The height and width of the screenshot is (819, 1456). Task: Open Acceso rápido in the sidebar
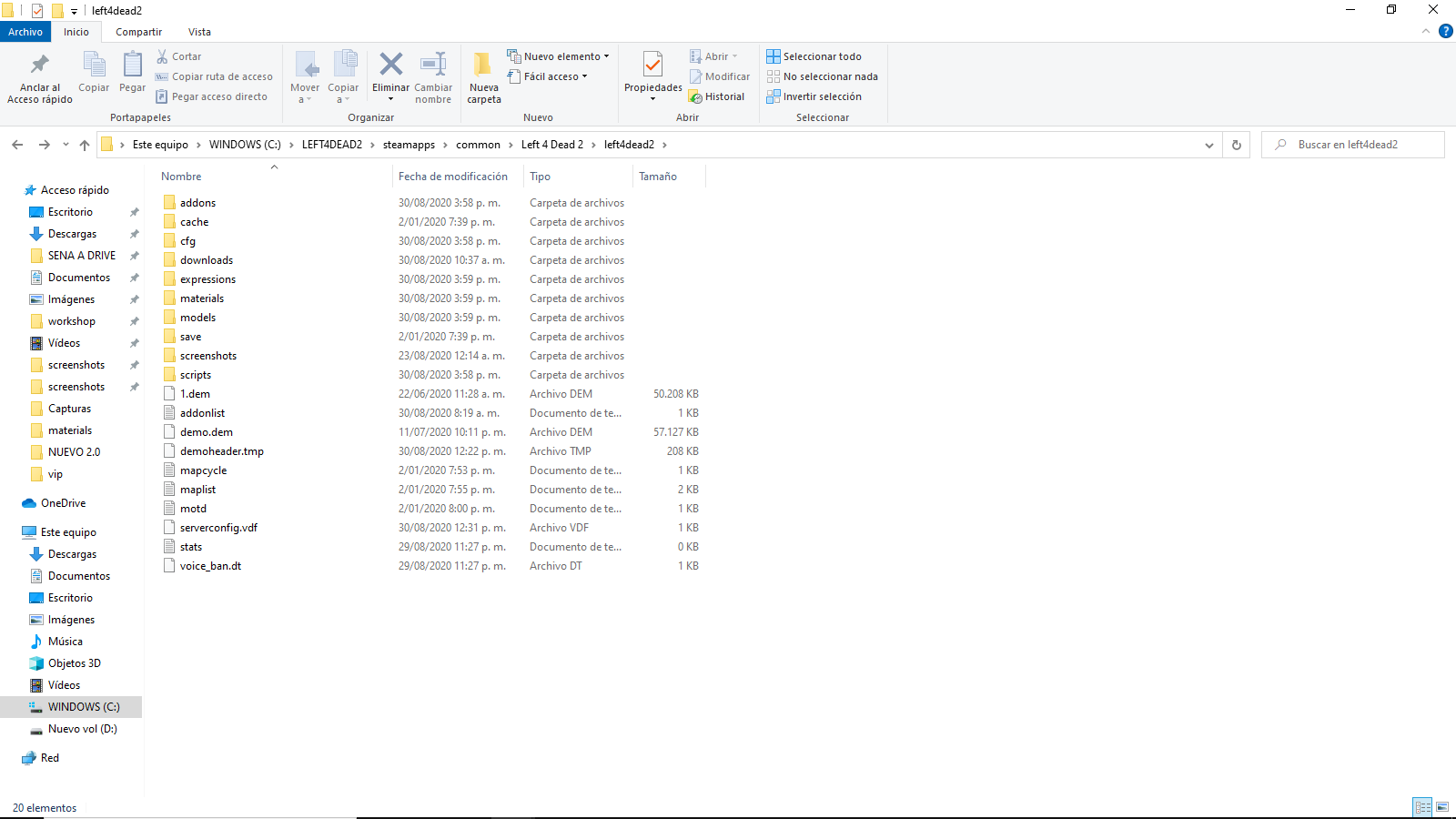(x=75, y=190)
